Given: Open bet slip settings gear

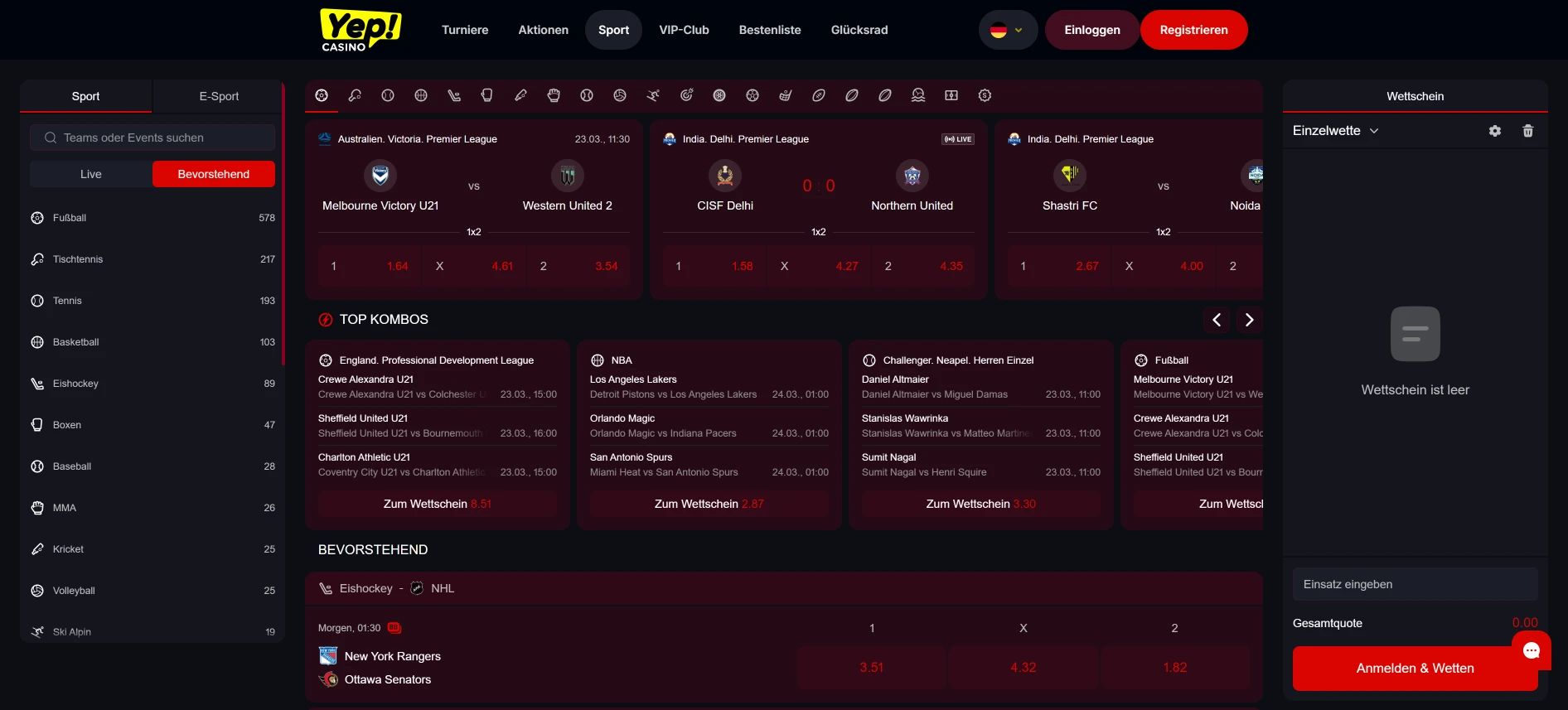Looking at the screenshot, I should 1495,131.
